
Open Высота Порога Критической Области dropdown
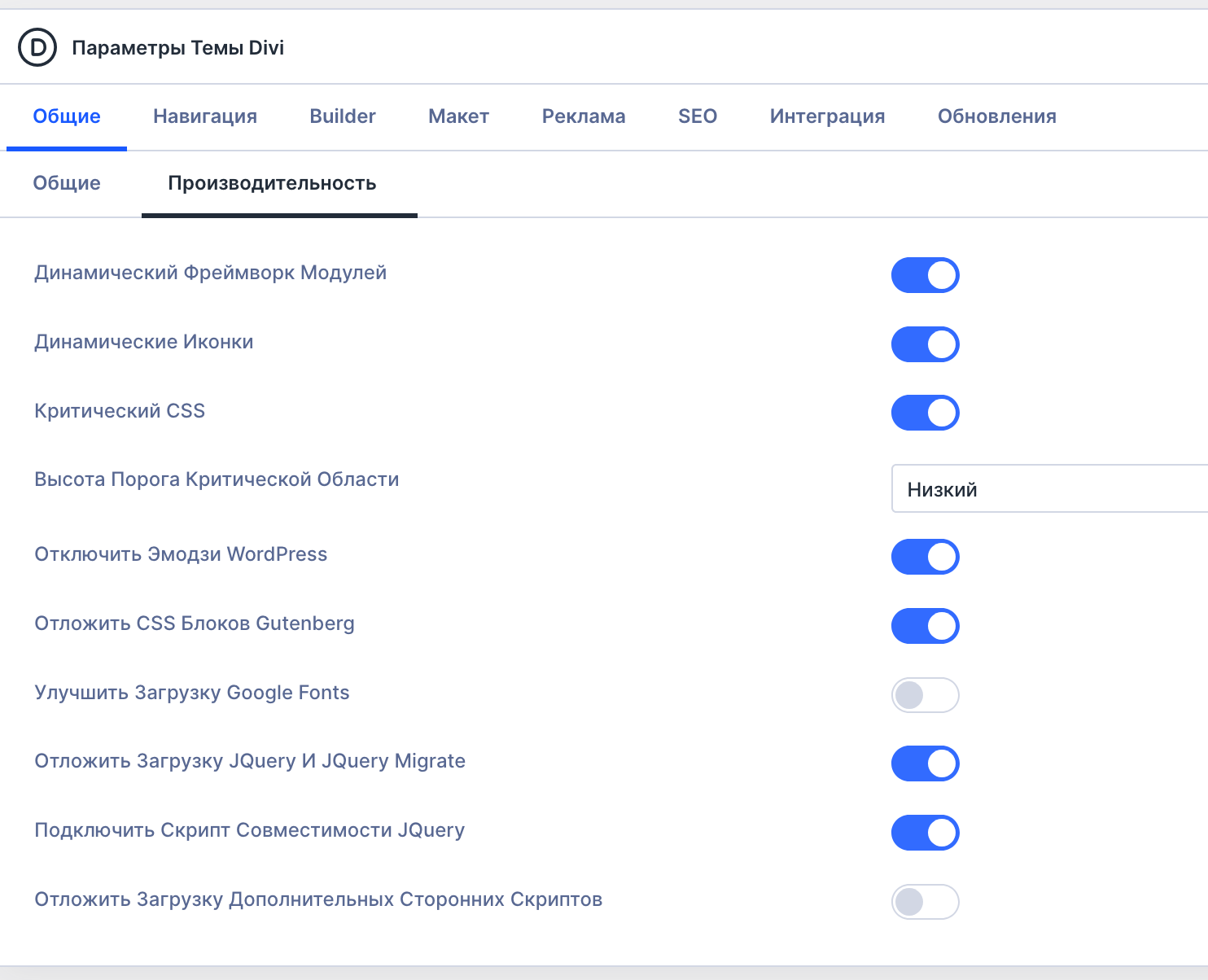pyautogui.click(x=1048, y=489)
